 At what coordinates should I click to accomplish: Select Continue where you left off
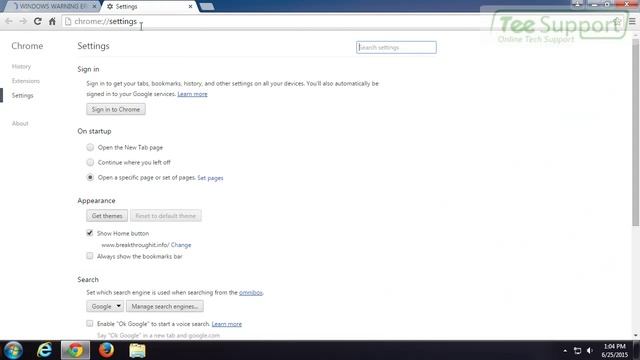click(x=90, y=162)
